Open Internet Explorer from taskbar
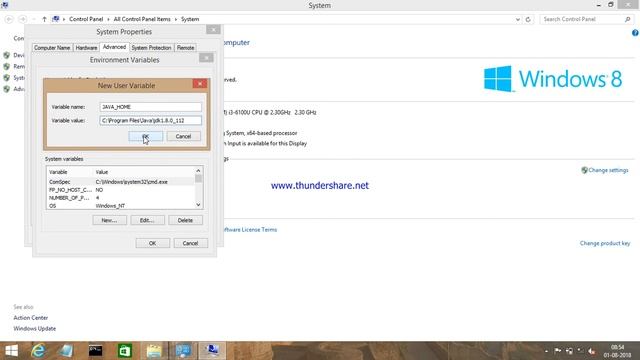Image resolution: width=640 pixels, height=360 pixels. [38, 351]
